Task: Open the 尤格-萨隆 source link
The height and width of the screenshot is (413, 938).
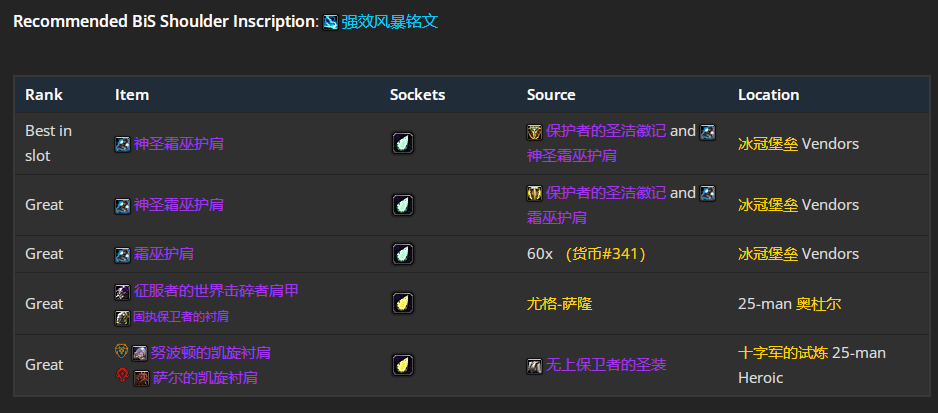Action: tap(559, 303)
